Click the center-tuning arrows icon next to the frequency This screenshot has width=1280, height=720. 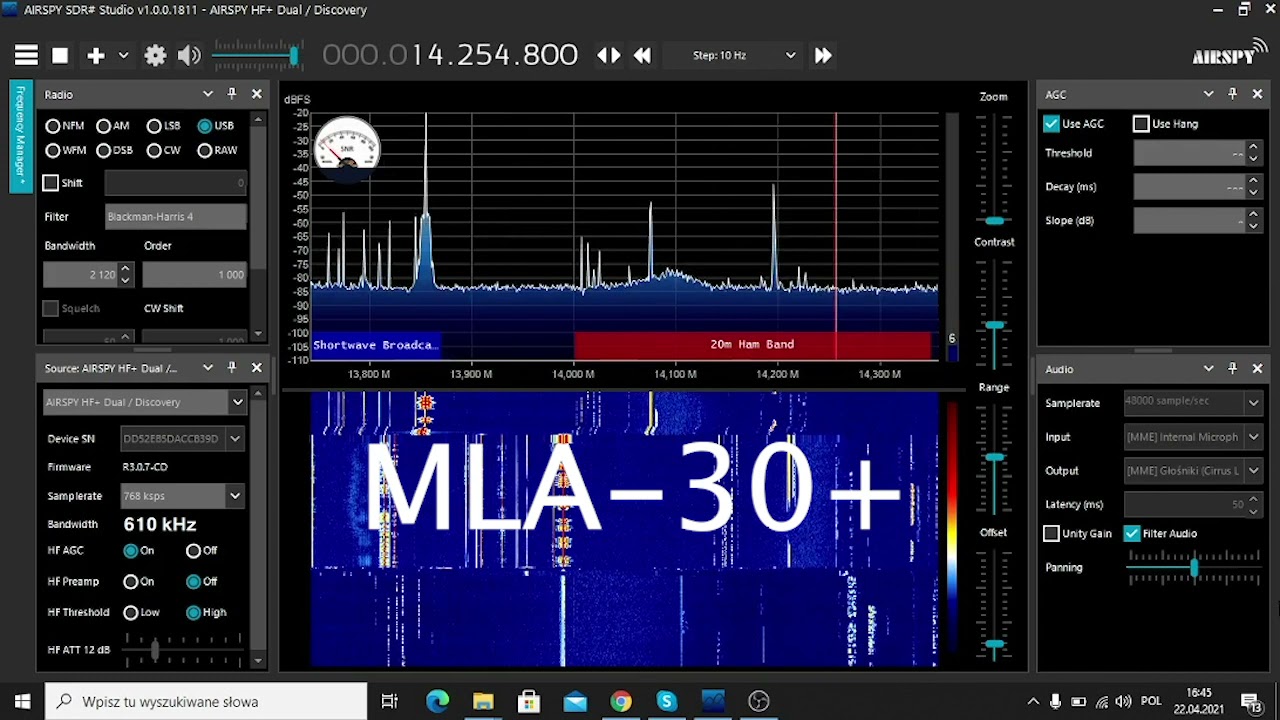pos(608,56)
